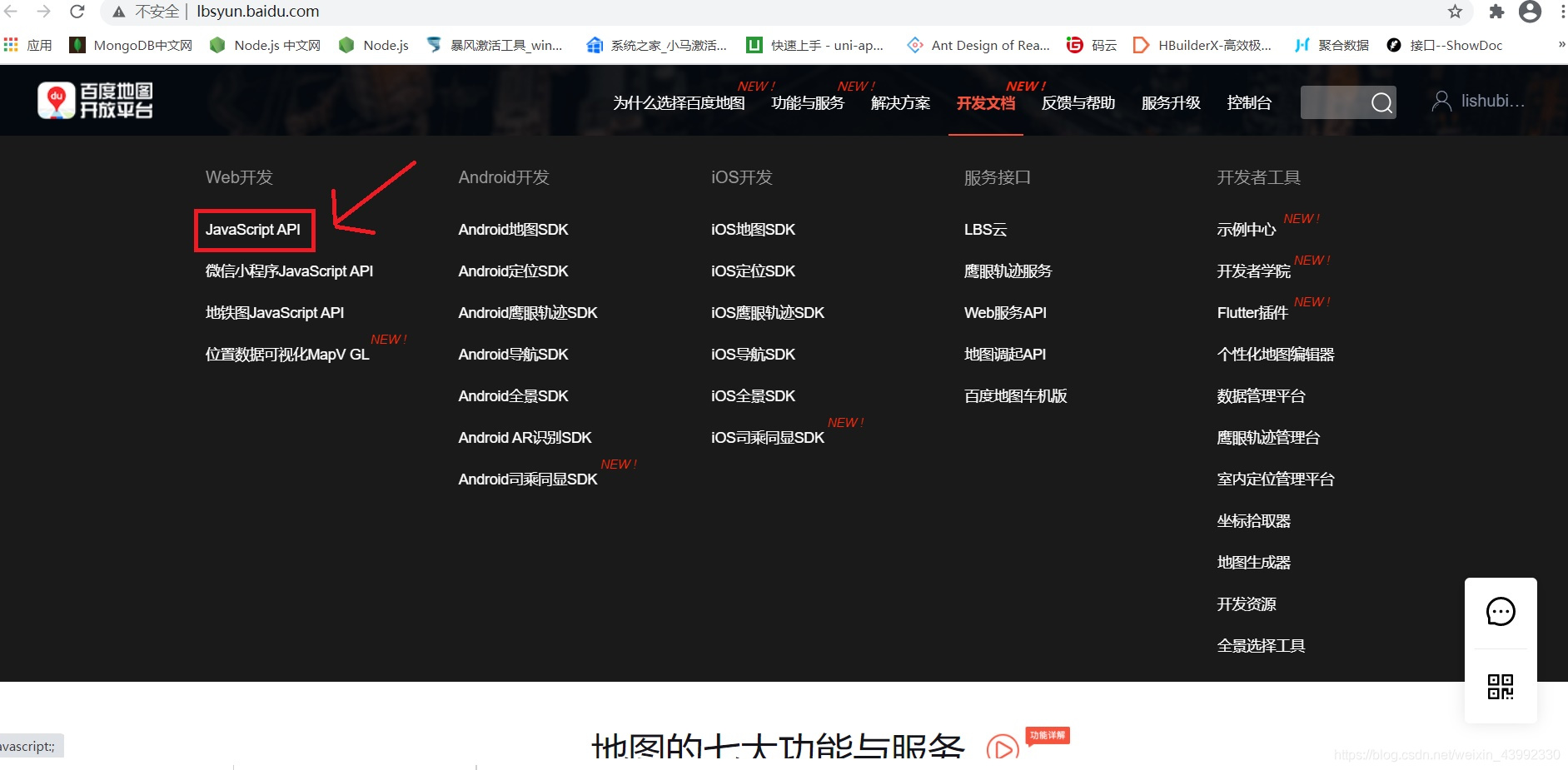The height and width of the screenshot is (770, 1568).
Task: Open Android鹰眼轨迹SDK link
Action: (528, 313)
